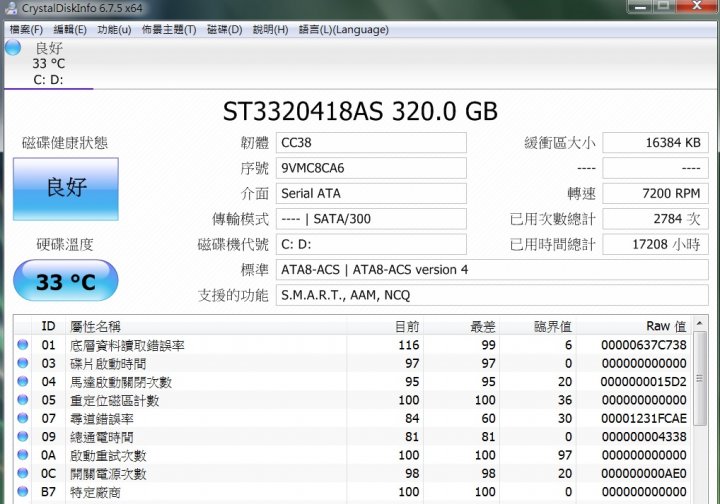
Task: Click the firmware field CC38
Action: point(371,143)
